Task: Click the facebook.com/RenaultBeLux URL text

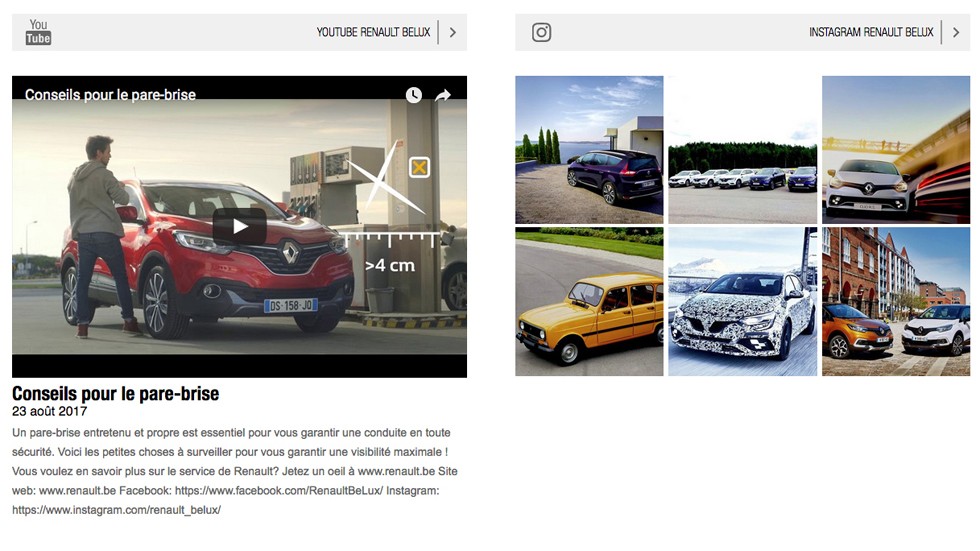Action: point(279,490)
